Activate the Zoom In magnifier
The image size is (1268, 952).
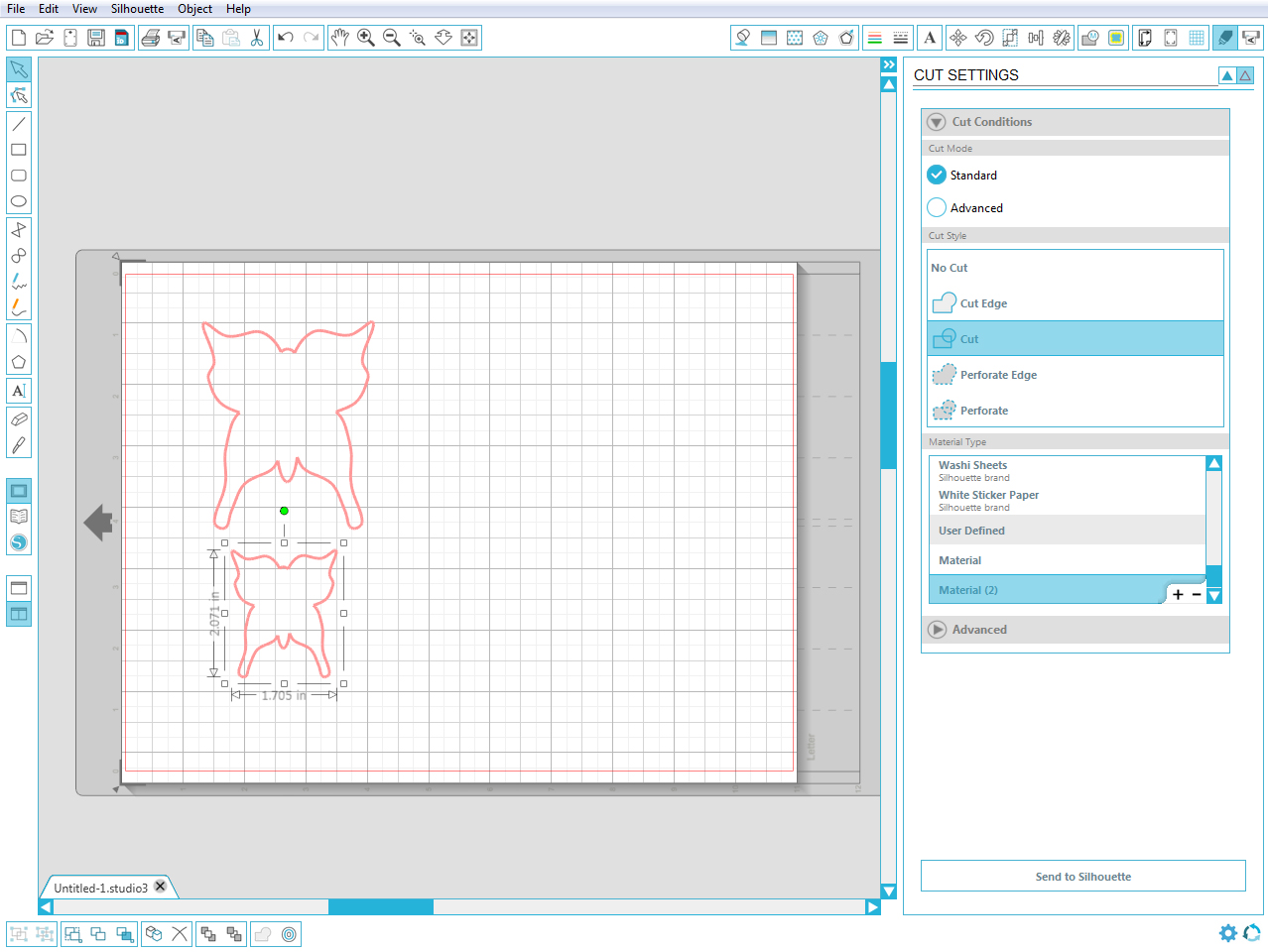366,38
